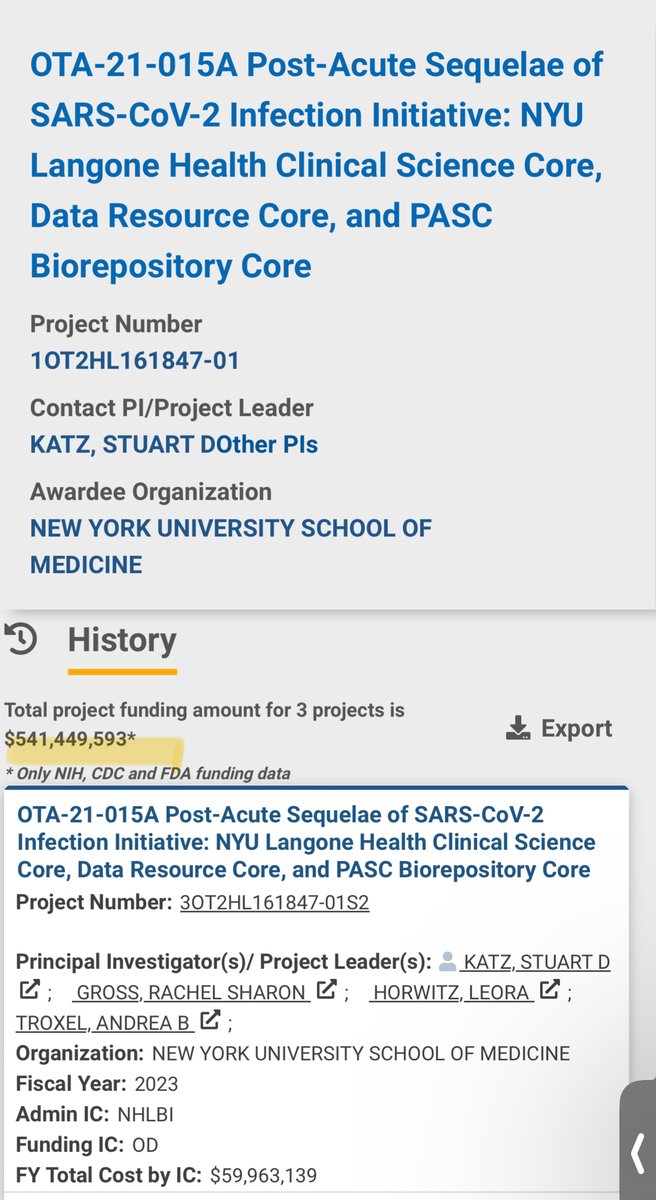
Task: View investigator TROXEL, ANDREA B profile
Action: tap(104, 1022)
